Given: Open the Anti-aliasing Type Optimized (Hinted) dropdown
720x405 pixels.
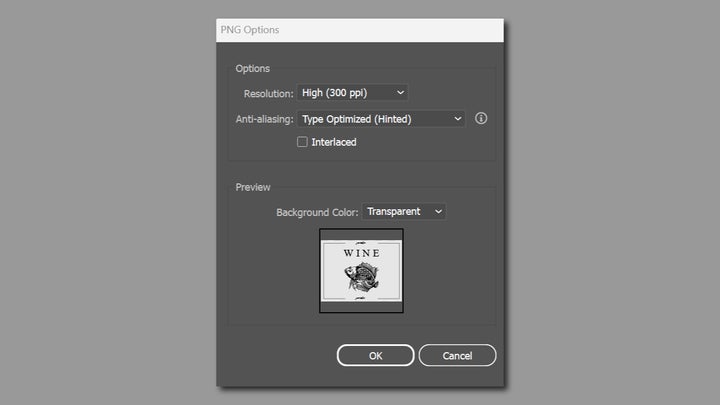Looking at the screenshot, I should pos(380,119).
